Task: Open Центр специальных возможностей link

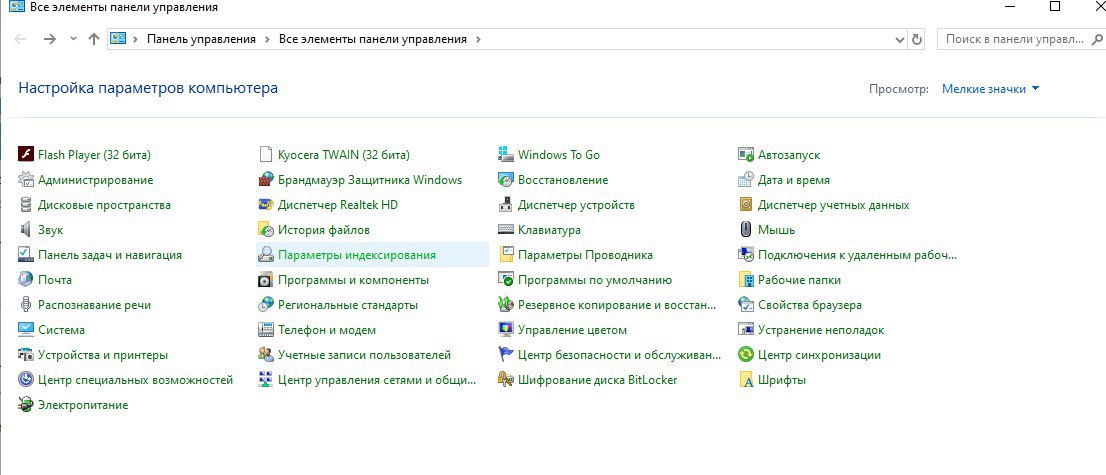Action: (135, 380)
